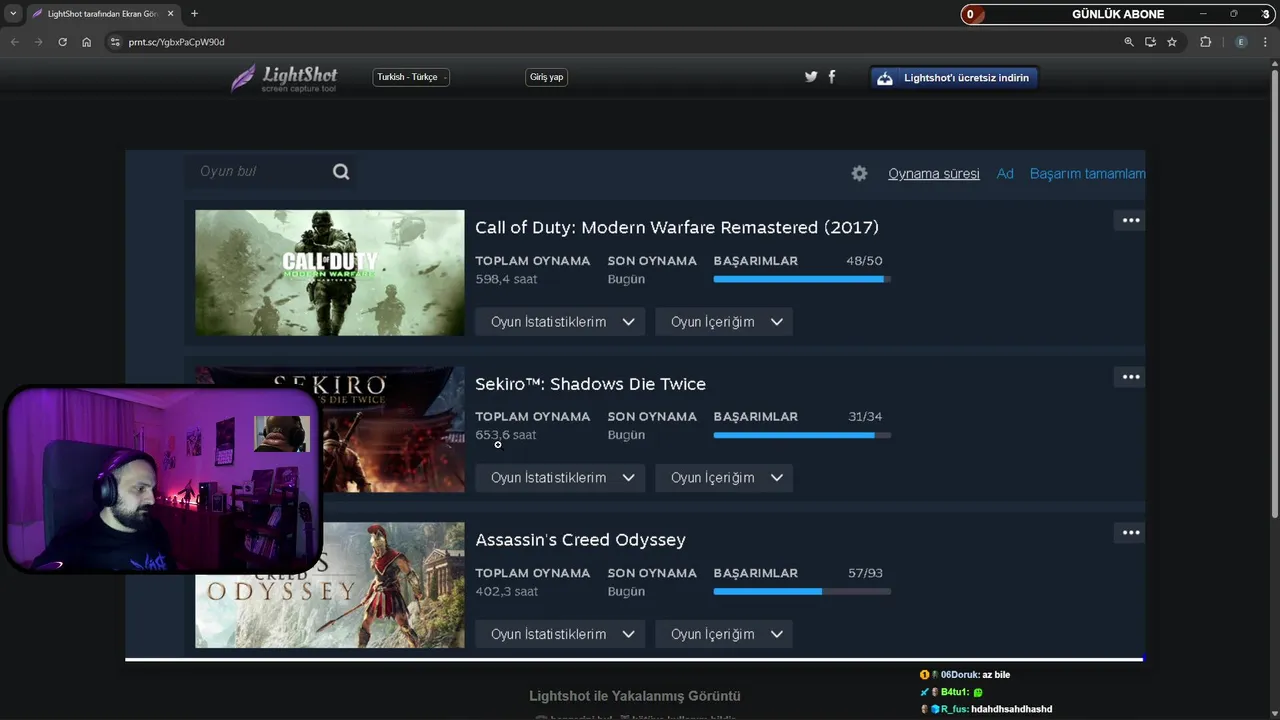Viewport: 1280px width, 720px height.
Task: Open the game list settings gear
Action: 859,173
